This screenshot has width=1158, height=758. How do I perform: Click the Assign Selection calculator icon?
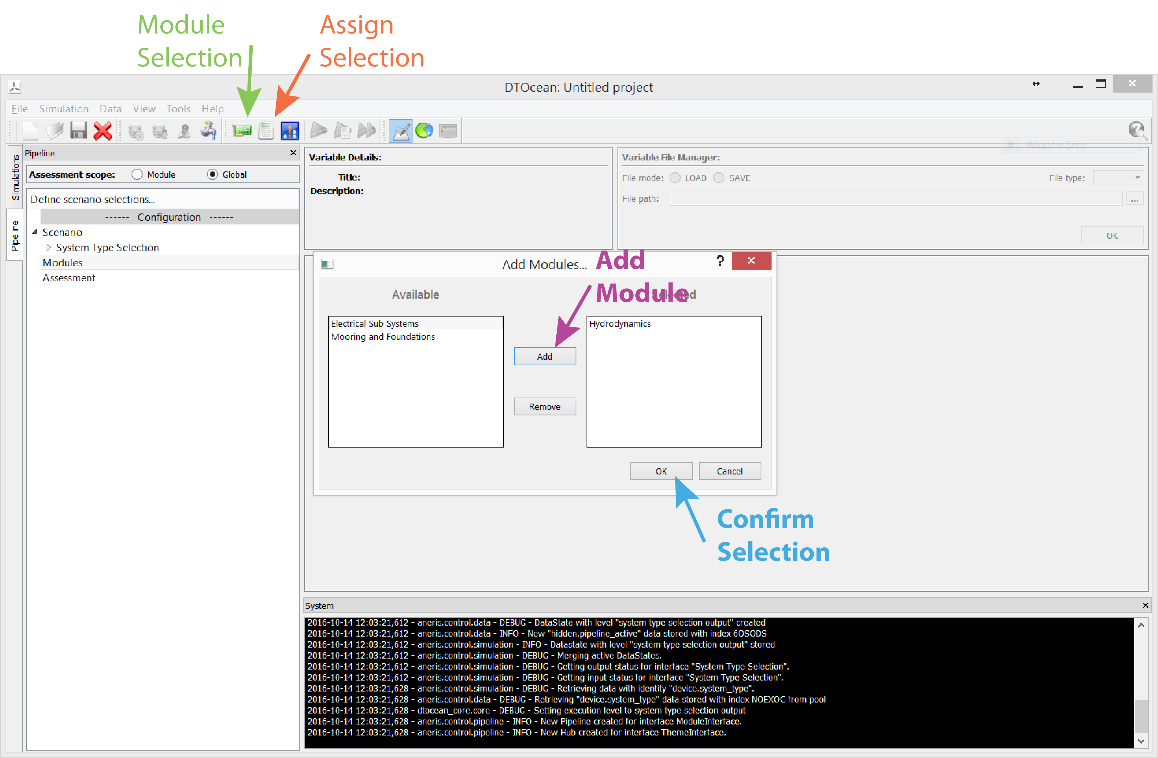[266, 130]
